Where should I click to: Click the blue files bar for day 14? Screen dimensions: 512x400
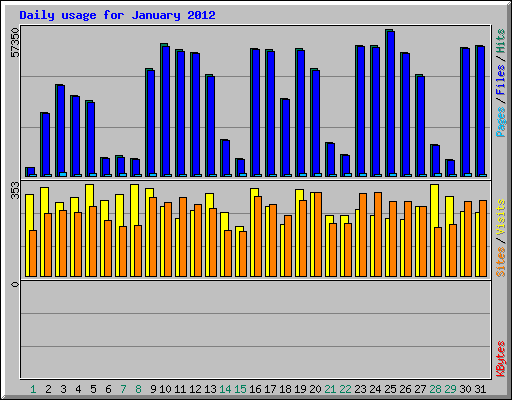[226, 158]
